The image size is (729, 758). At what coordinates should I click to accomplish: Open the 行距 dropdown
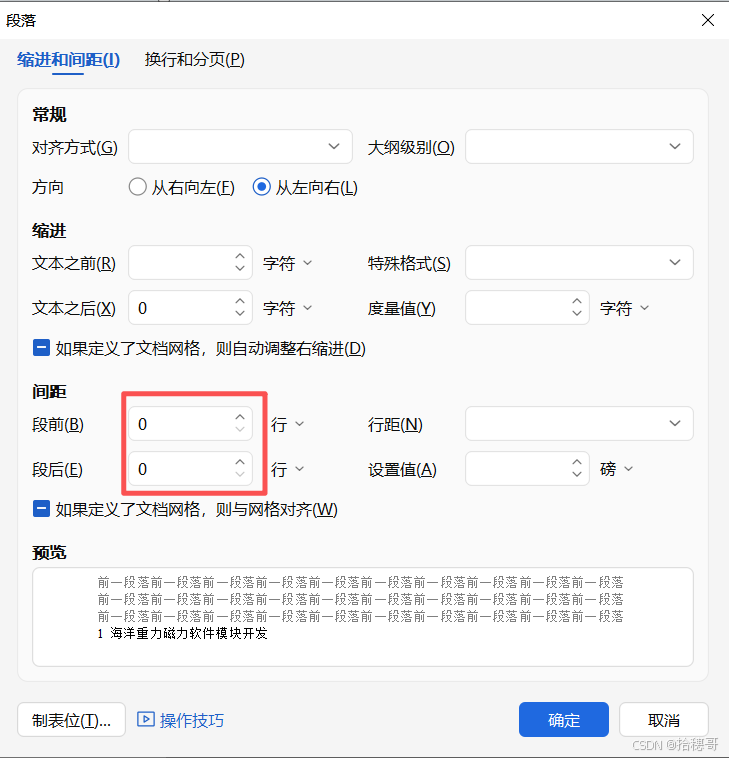[579, 423]
